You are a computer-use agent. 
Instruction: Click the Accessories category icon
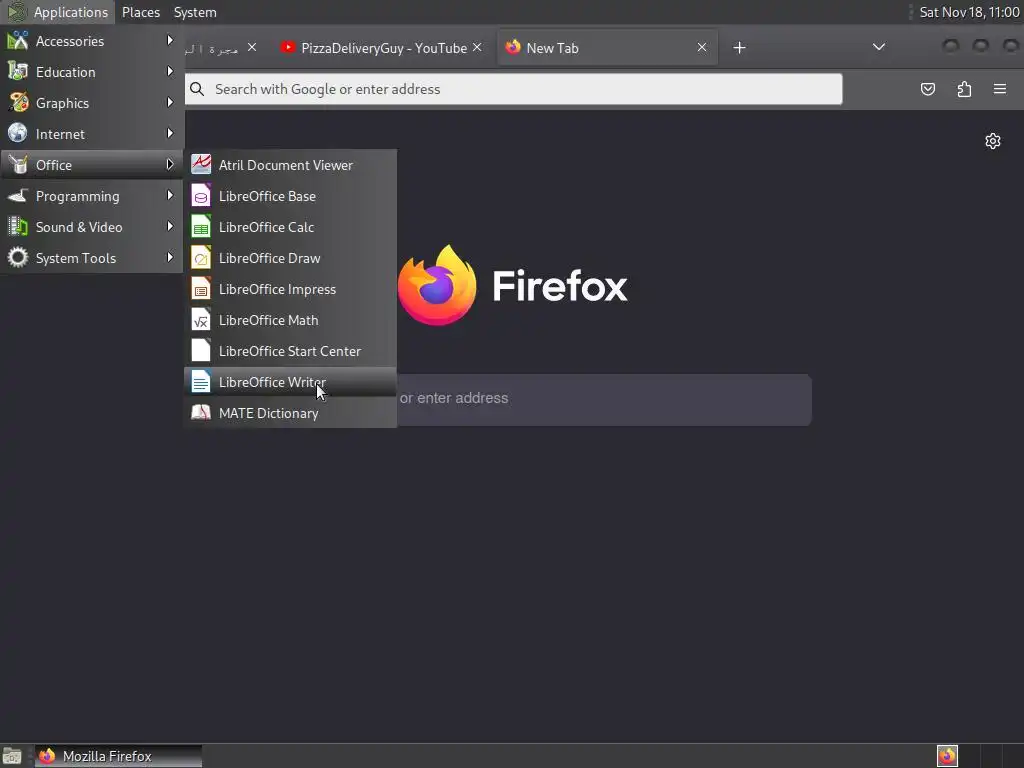coord(18,40)
